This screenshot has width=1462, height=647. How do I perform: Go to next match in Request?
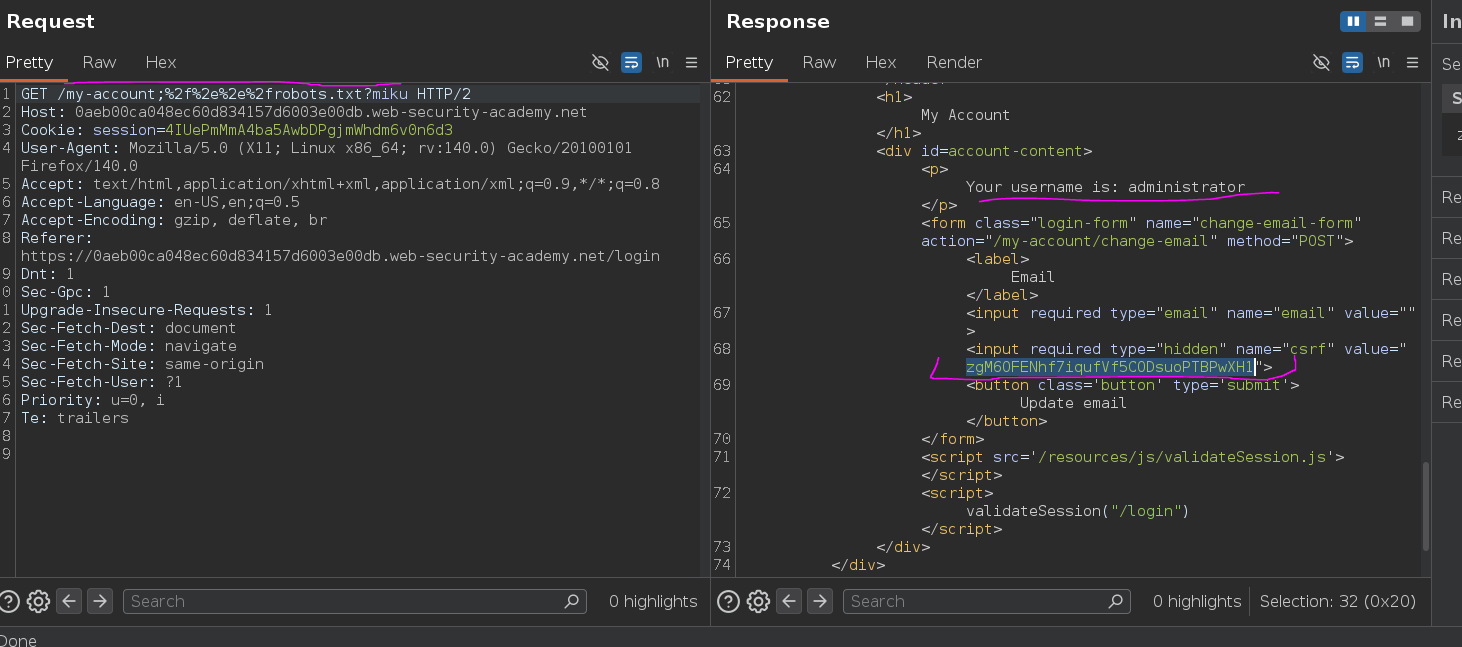pyautogui.click(x=99, y=601)
